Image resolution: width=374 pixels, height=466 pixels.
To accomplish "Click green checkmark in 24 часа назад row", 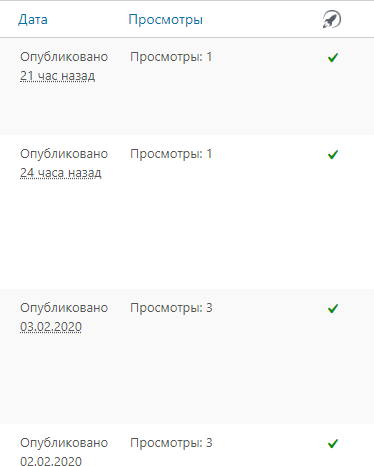I will click(x=333, y=155).
